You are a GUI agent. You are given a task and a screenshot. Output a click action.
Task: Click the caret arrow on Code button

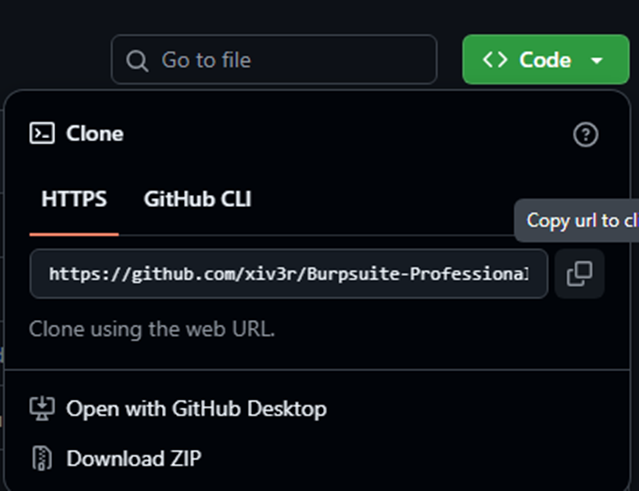click(597, 61)
